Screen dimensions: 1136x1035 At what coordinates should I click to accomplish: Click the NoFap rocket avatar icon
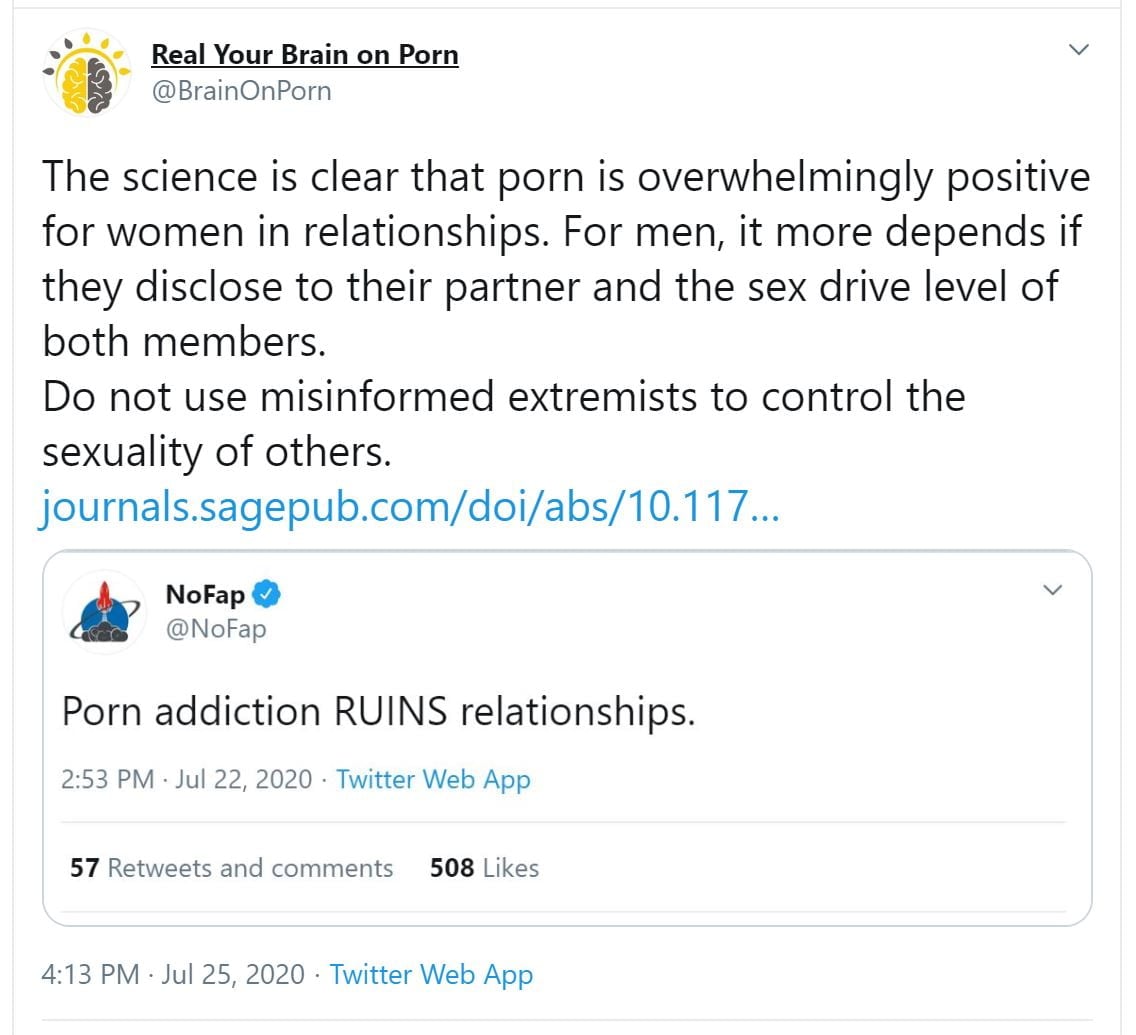pos(105,612)
